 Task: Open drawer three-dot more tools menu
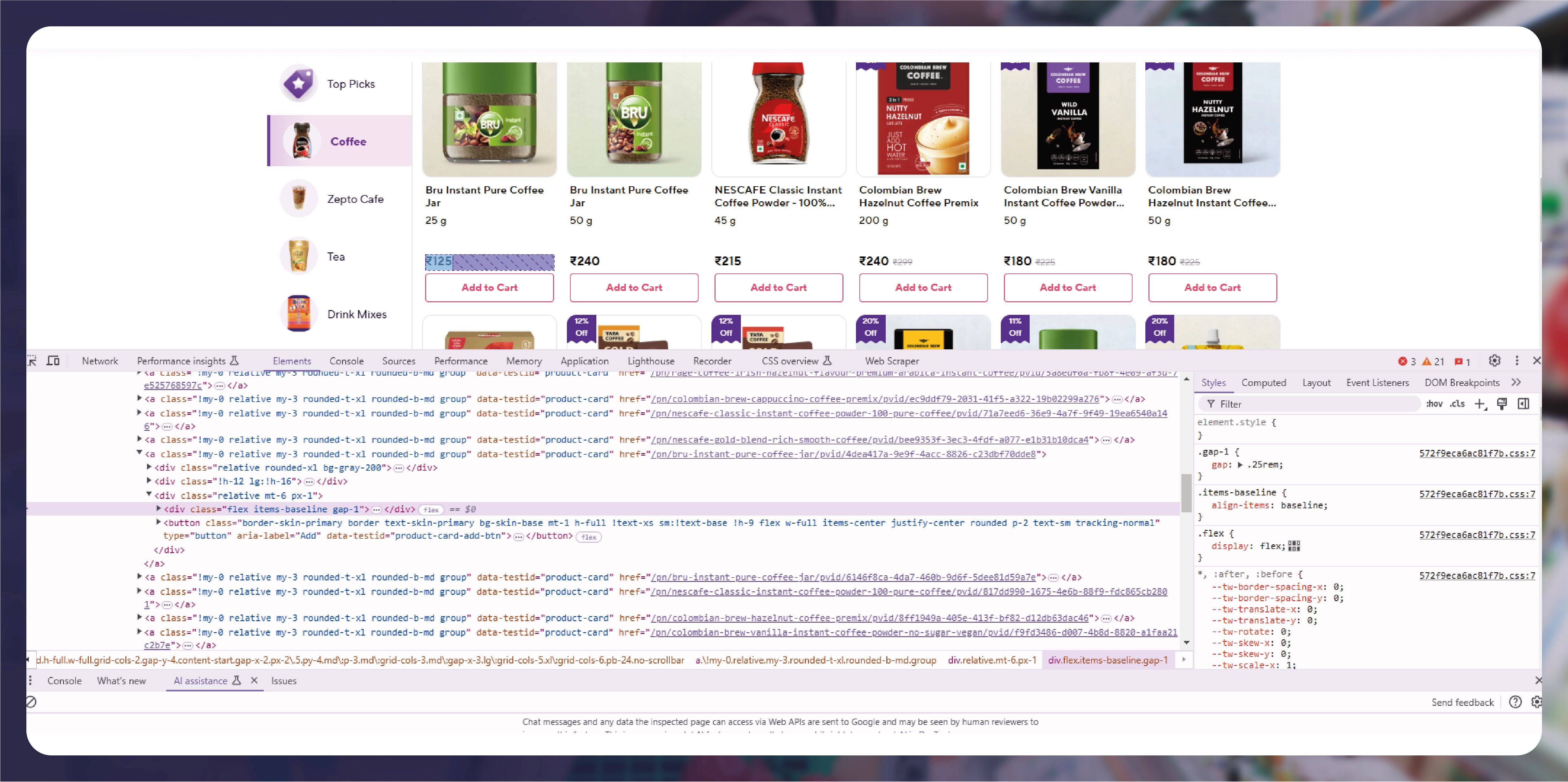pos(30,680)
